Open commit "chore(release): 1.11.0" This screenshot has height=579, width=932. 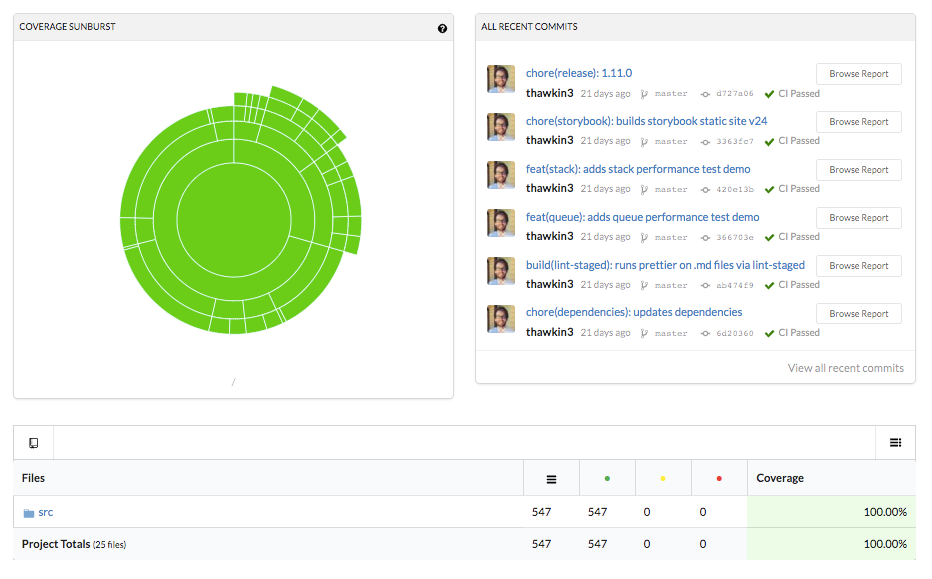pos(578,73)
